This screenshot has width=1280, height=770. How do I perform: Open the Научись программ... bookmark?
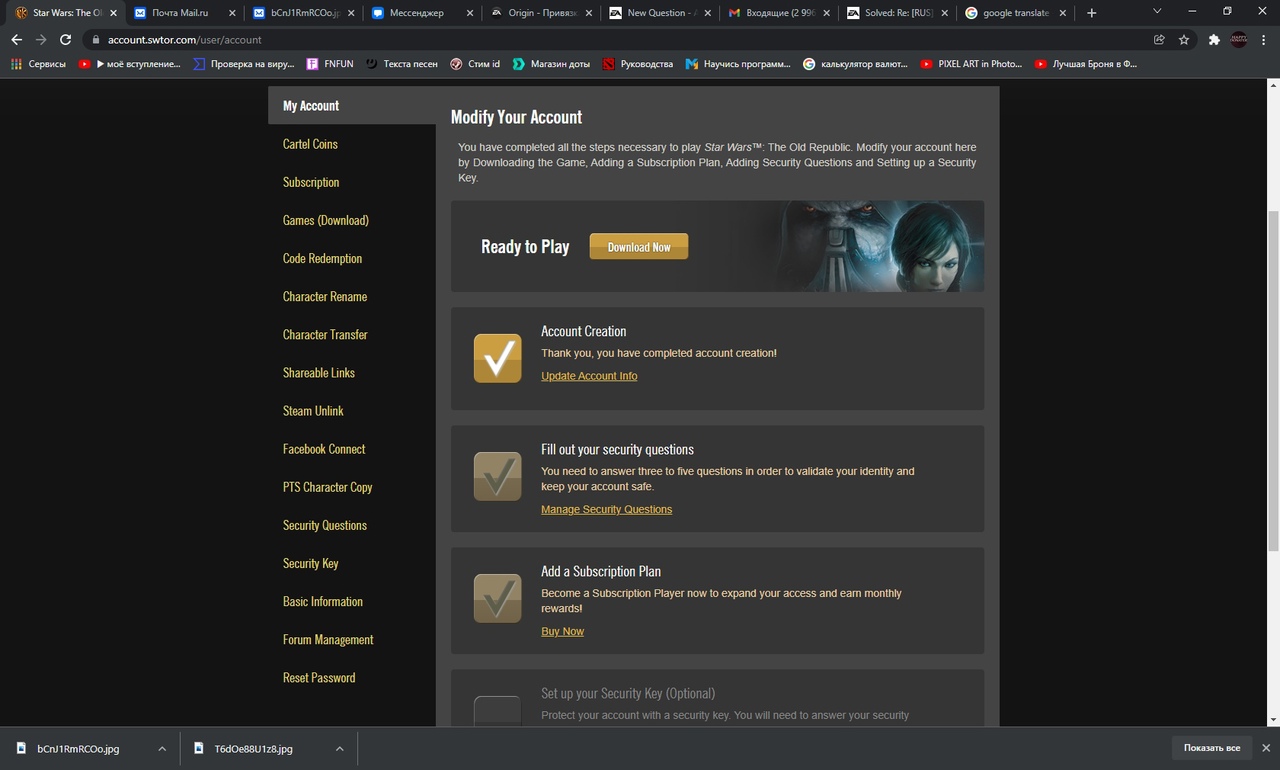pos(738,64)
